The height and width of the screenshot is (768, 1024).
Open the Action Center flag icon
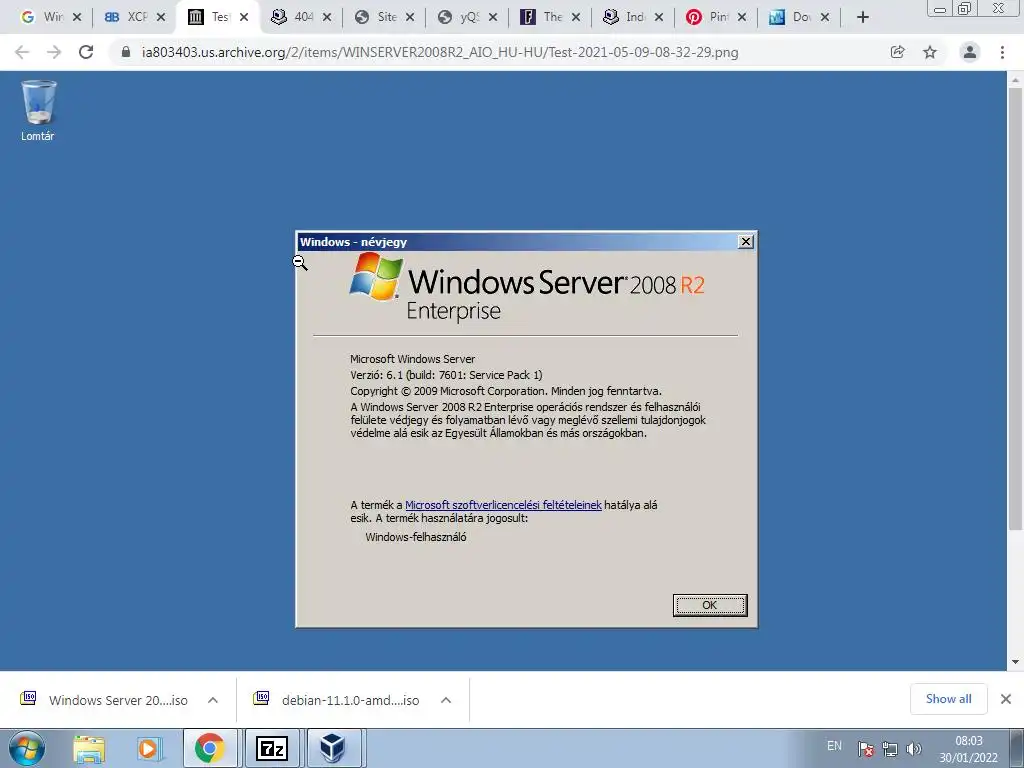(866, 749)
